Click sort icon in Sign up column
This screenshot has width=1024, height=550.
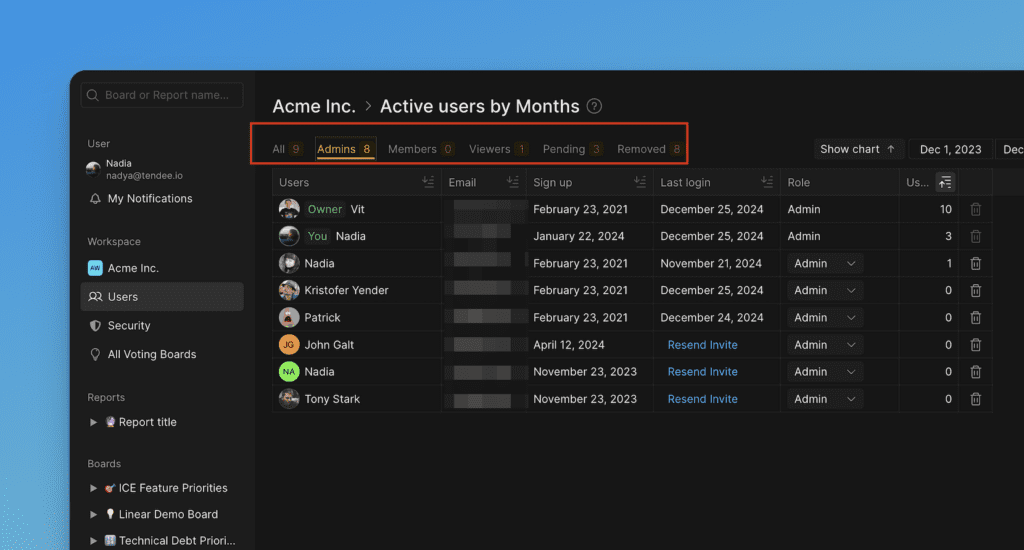click(x=640, y=182)
